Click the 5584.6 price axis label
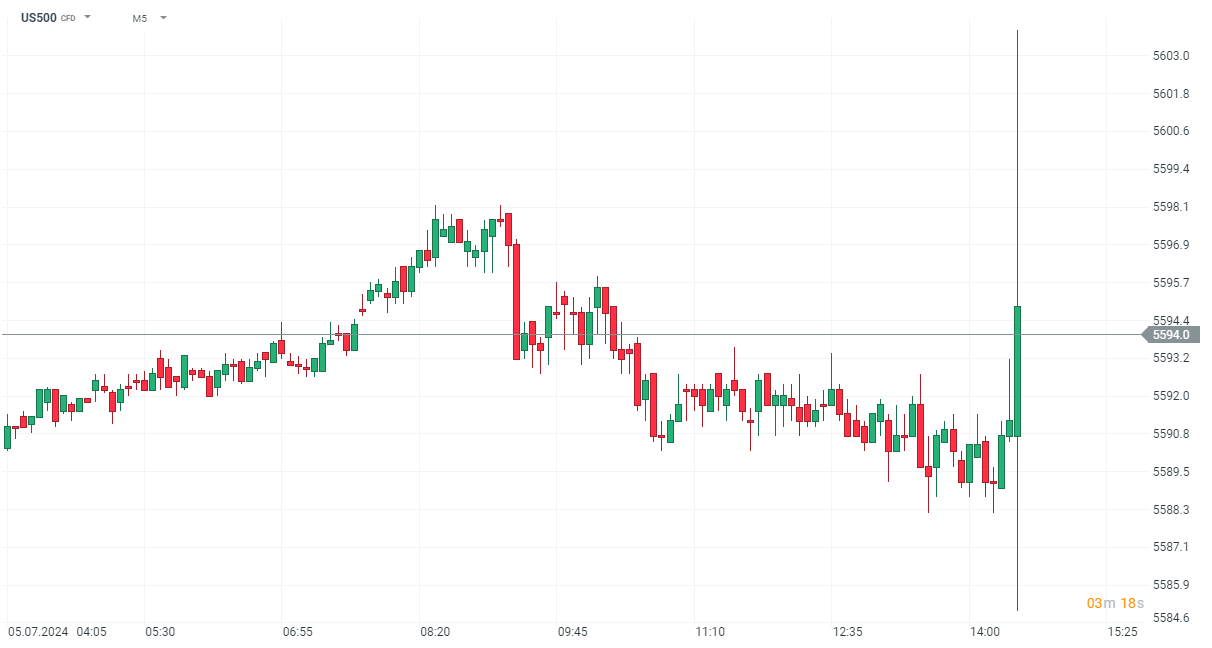 (1171, 618)
